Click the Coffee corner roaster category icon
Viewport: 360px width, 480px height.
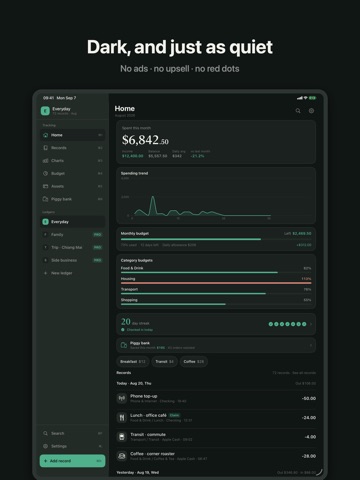(x=122, y=456)
